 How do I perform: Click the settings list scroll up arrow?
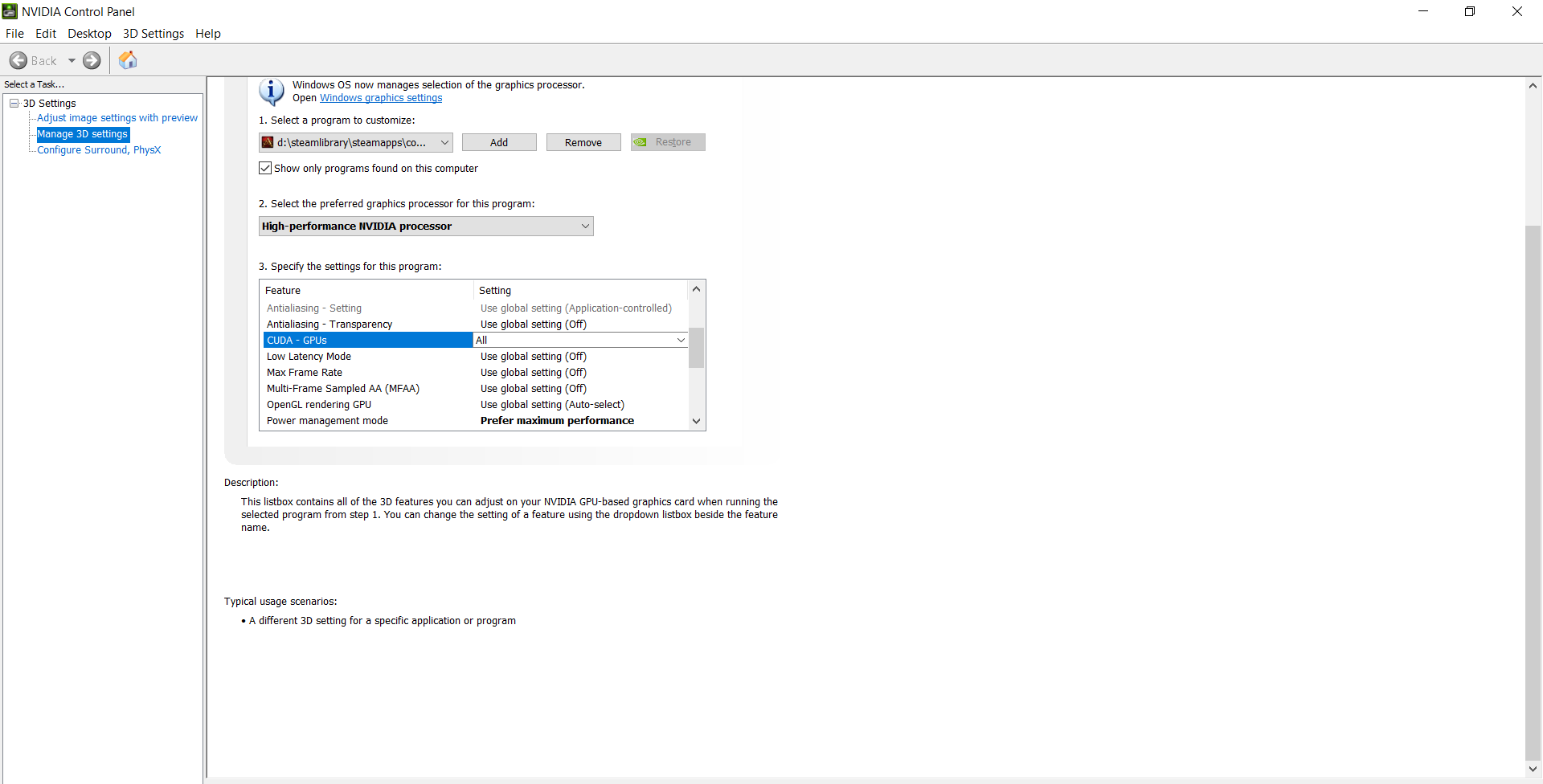pyautogui.click(x=697, y=289)
